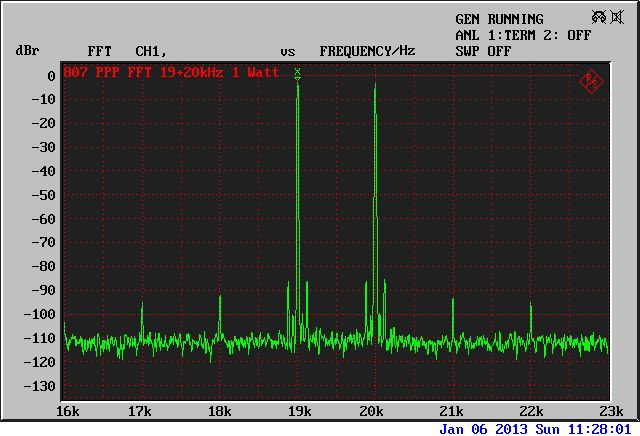640x436 pixels.
Task: Click the 16k label on frequency axis
Action: click(x=67, y=411)
